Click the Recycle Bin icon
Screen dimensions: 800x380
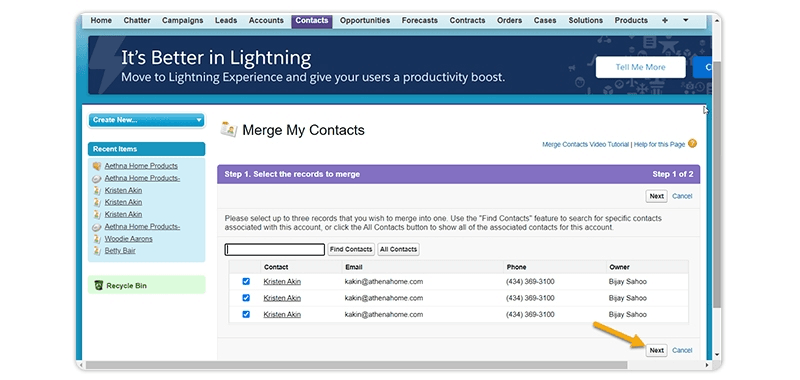pyautogui.click(x=99, y=286)
